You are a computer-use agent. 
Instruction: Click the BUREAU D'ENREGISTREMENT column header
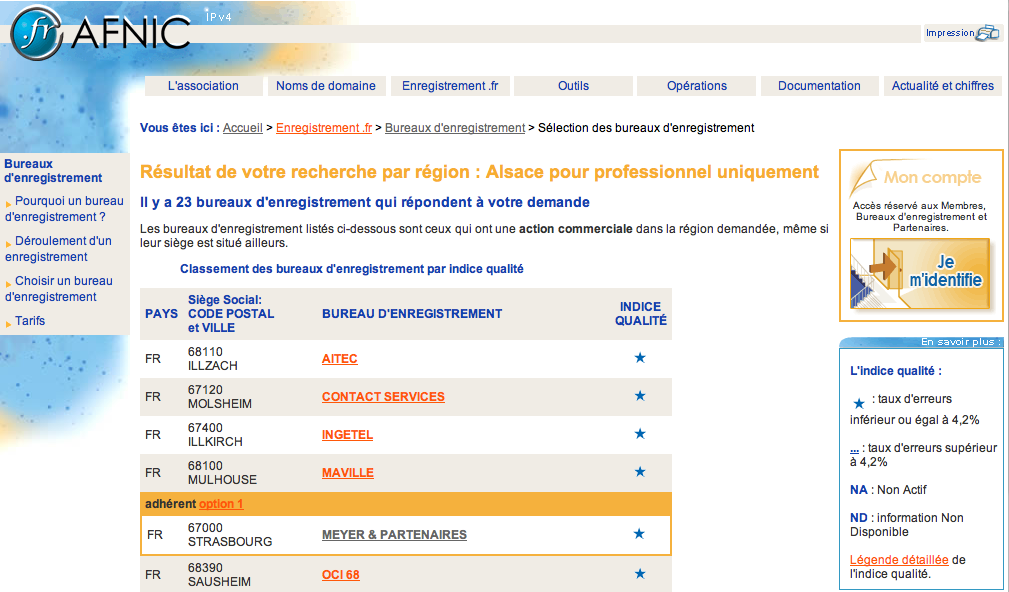click(412, 313)
